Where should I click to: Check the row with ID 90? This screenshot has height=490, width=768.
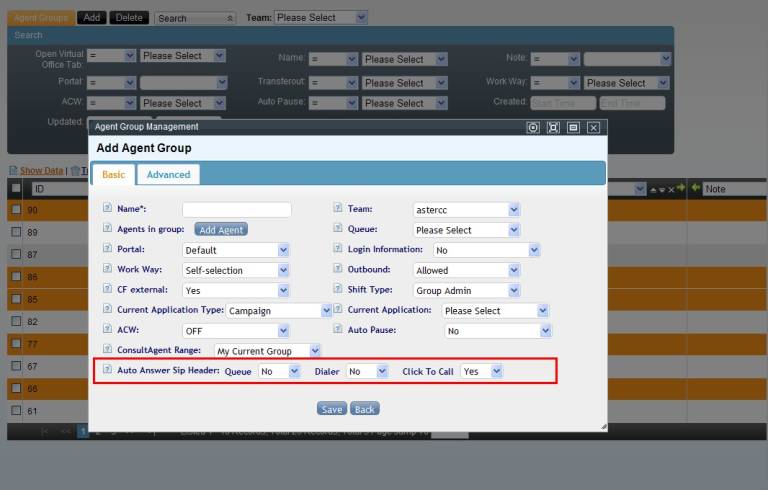coord(16,209)
